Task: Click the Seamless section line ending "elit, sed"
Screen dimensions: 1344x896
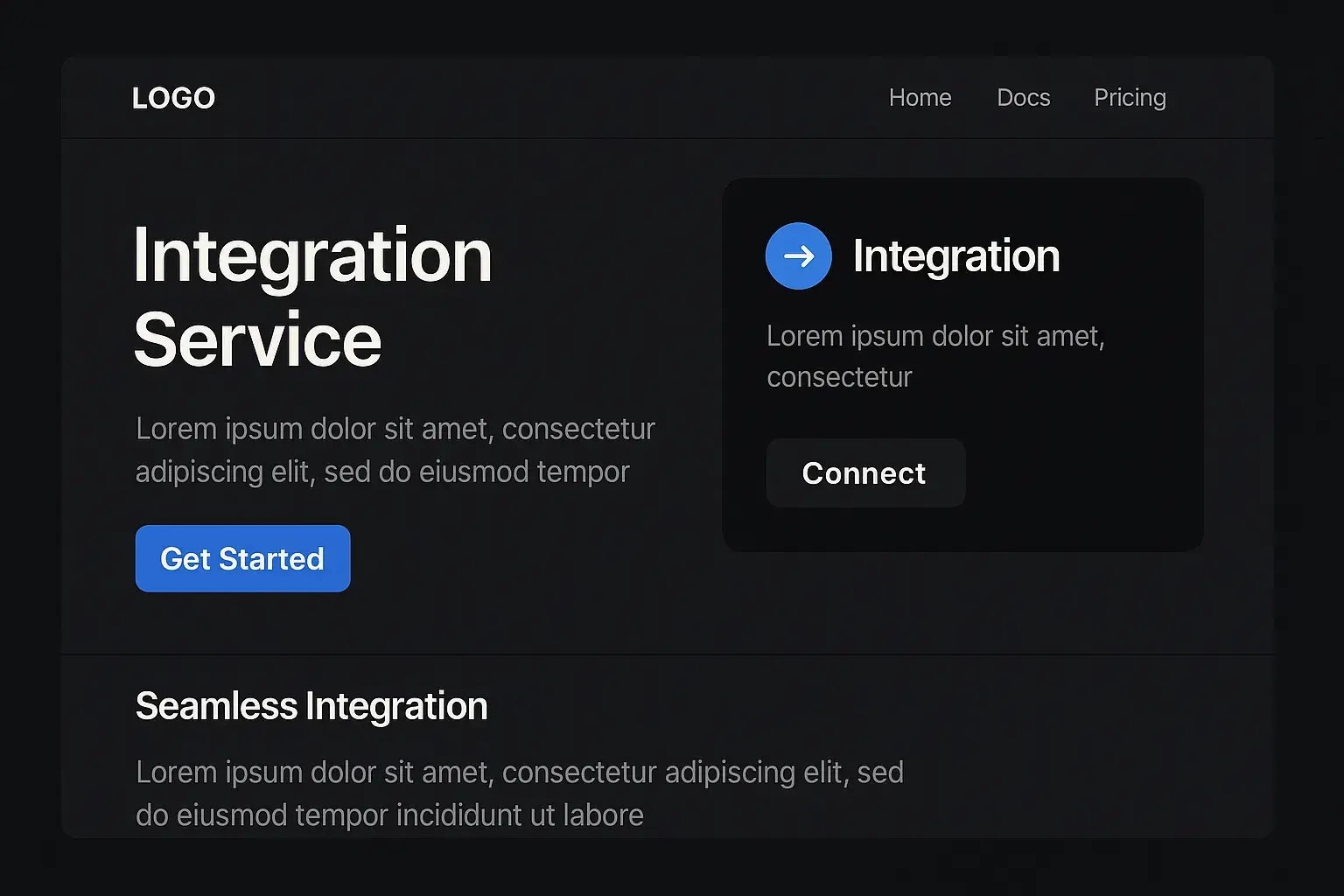Action: point(519,773)
